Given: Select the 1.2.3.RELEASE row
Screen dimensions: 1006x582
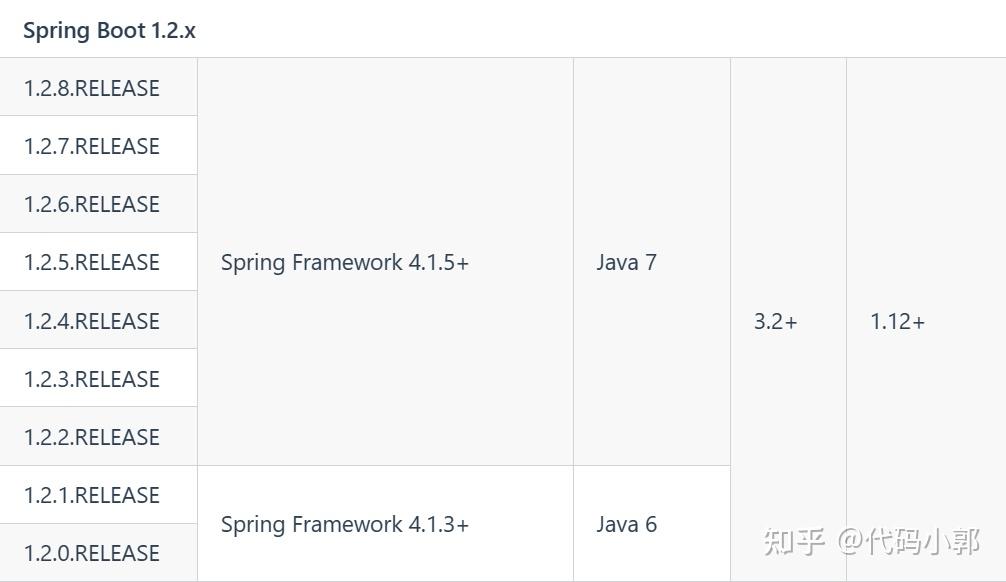Looking at the screenshot, I should click(x=98, y=378).
